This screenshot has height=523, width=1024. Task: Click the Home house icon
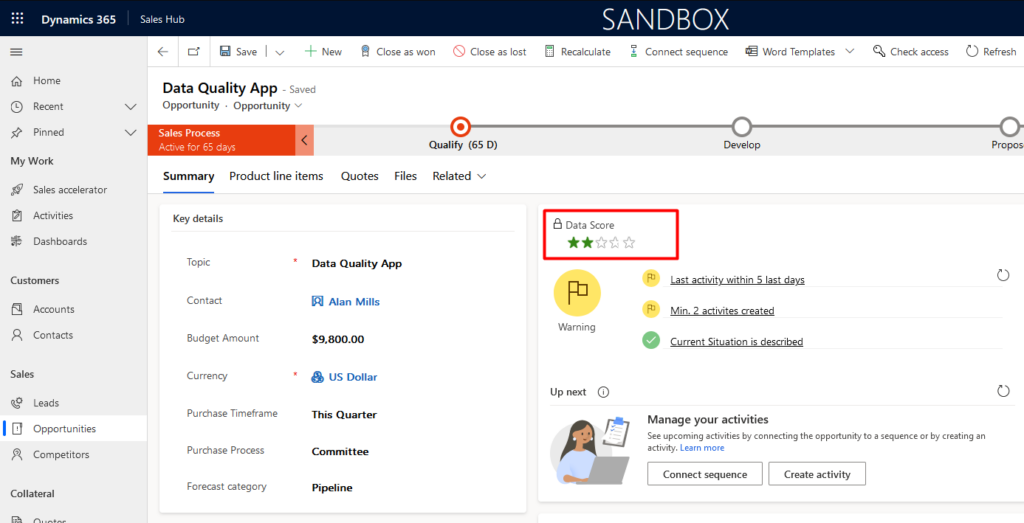[x=18, y=81]
